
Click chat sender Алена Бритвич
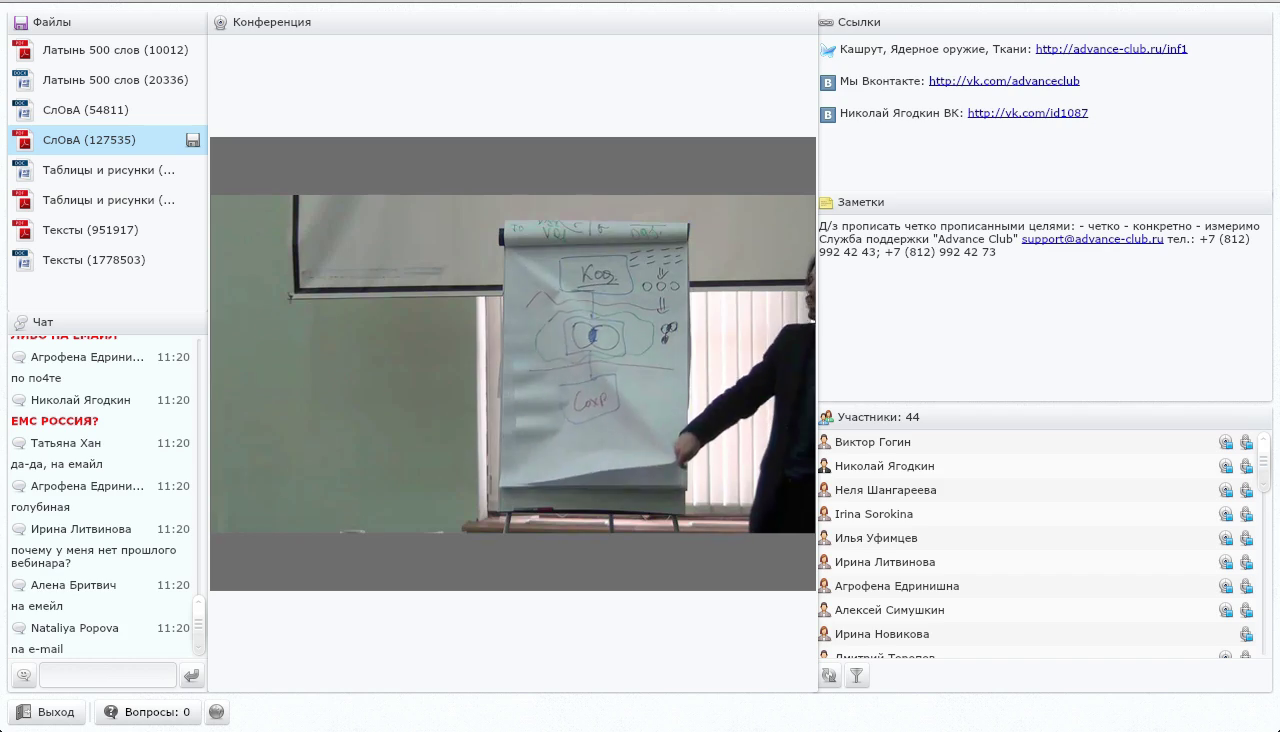[74, 585]
